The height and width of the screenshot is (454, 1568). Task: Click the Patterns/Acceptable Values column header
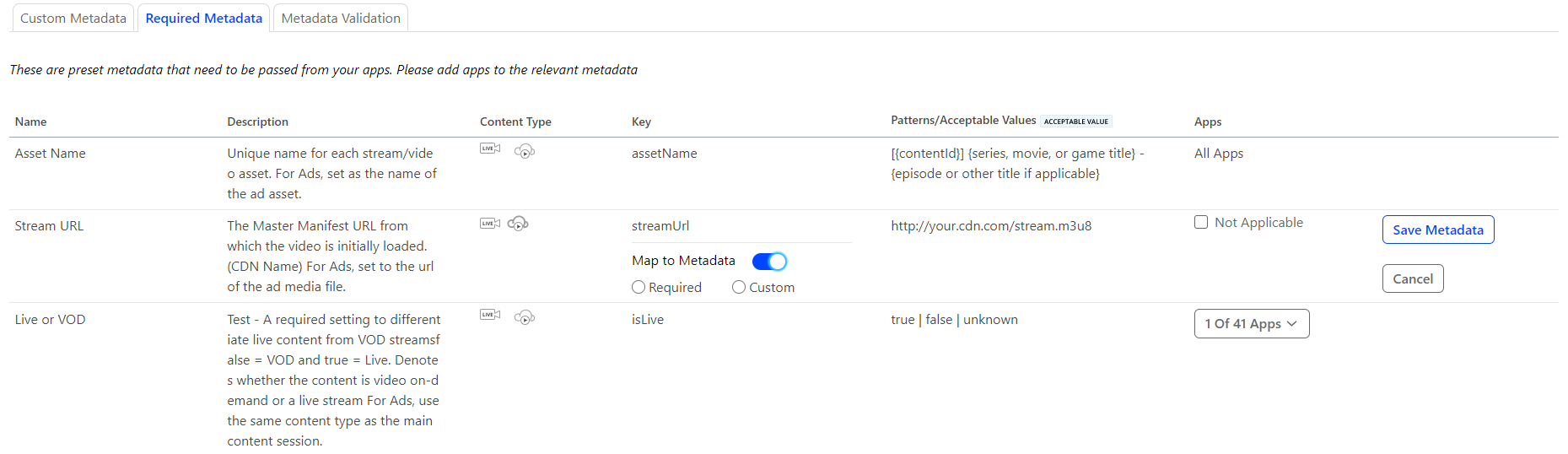point(963,121)
